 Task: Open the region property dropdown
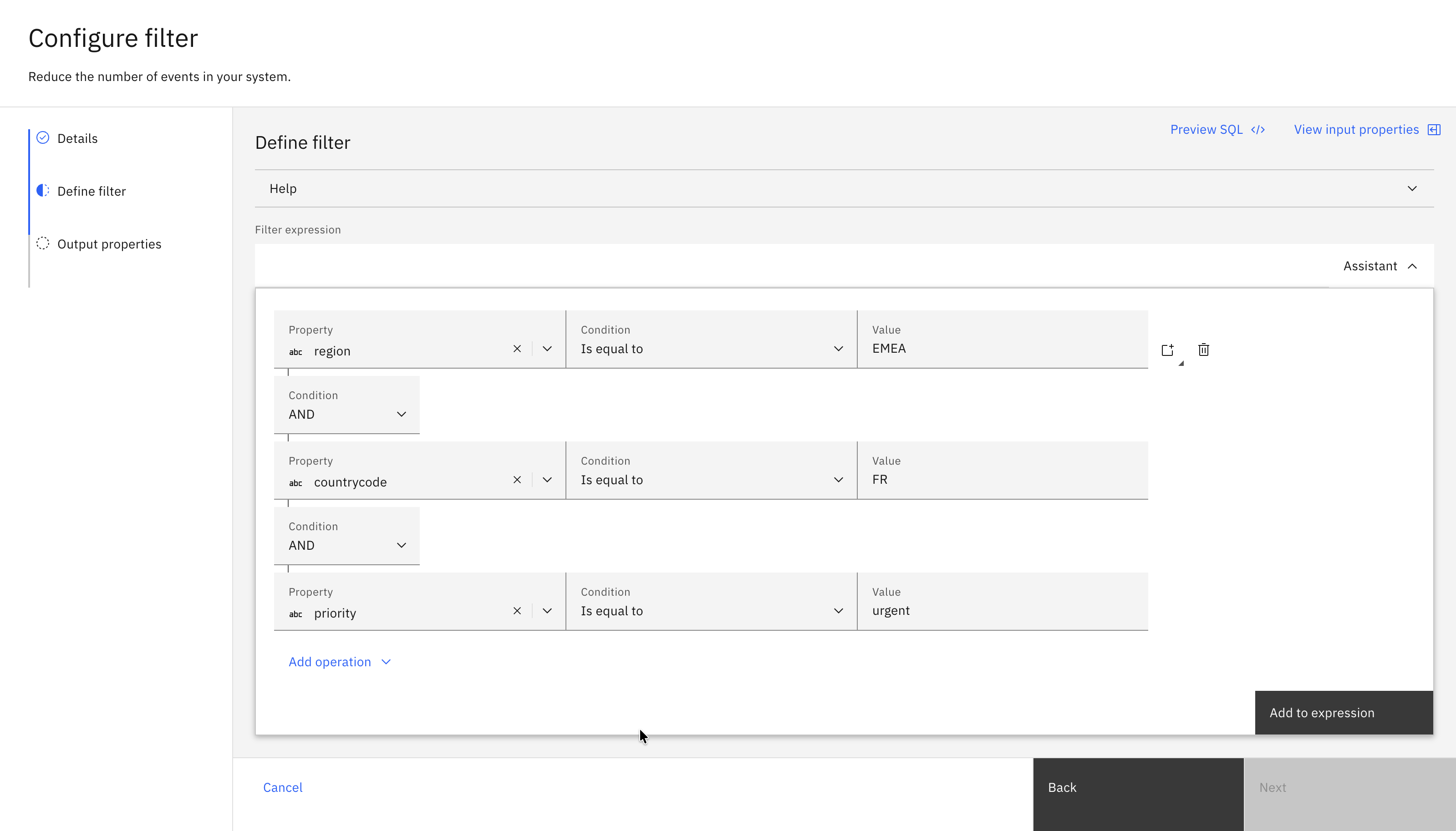[x=547, y=349]
